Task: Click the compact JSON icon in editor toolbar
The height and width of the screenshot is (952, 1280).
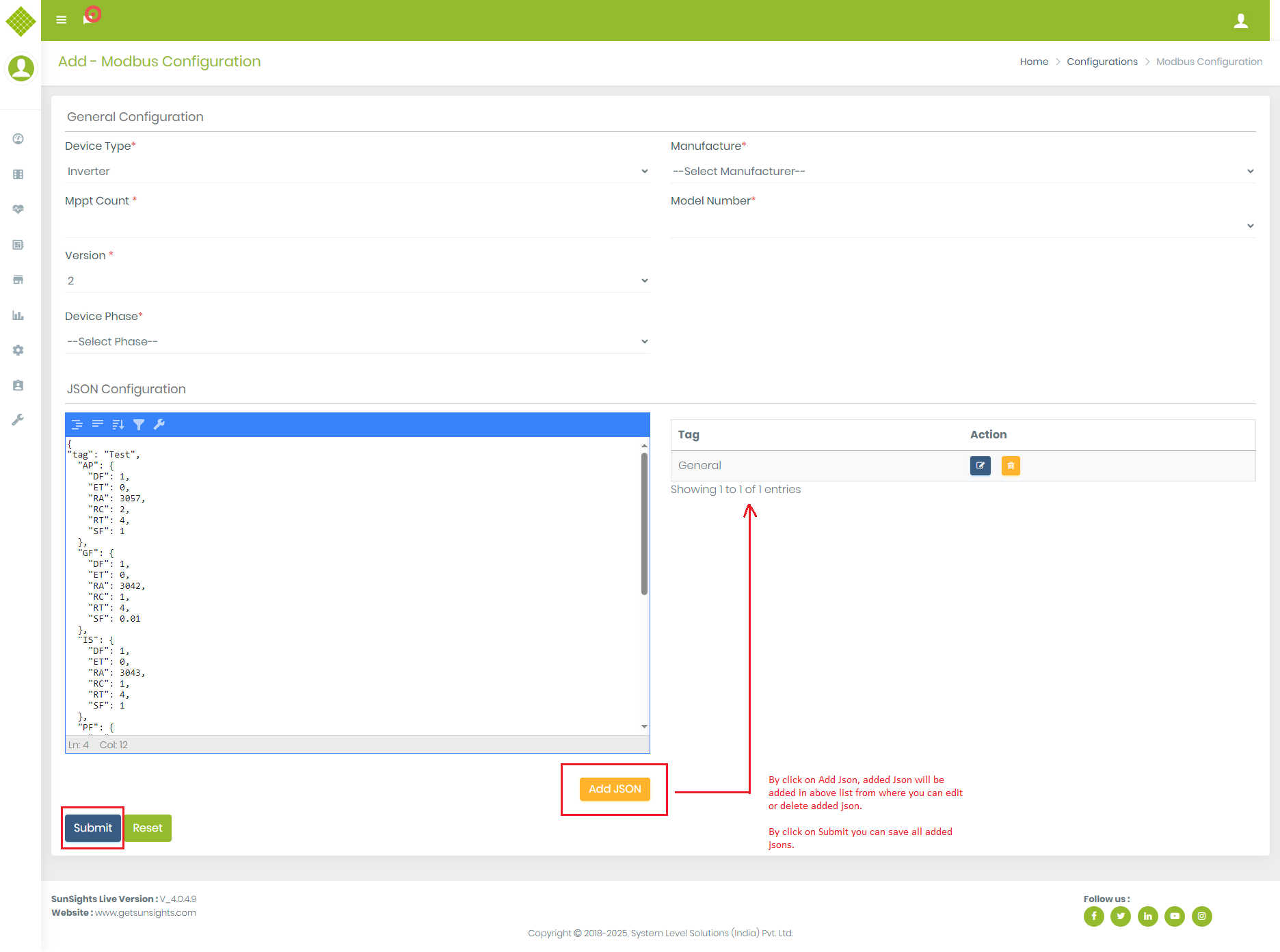Action: point(98,425)
